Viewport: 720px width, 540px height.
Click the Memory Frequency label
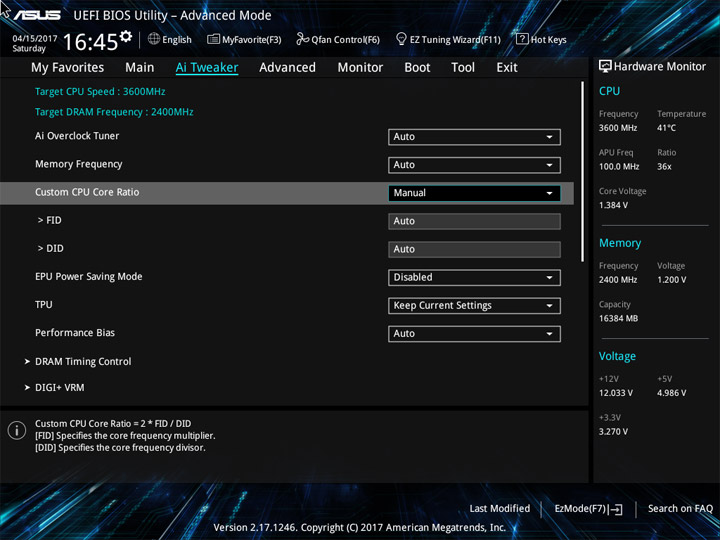coord(79,164)
